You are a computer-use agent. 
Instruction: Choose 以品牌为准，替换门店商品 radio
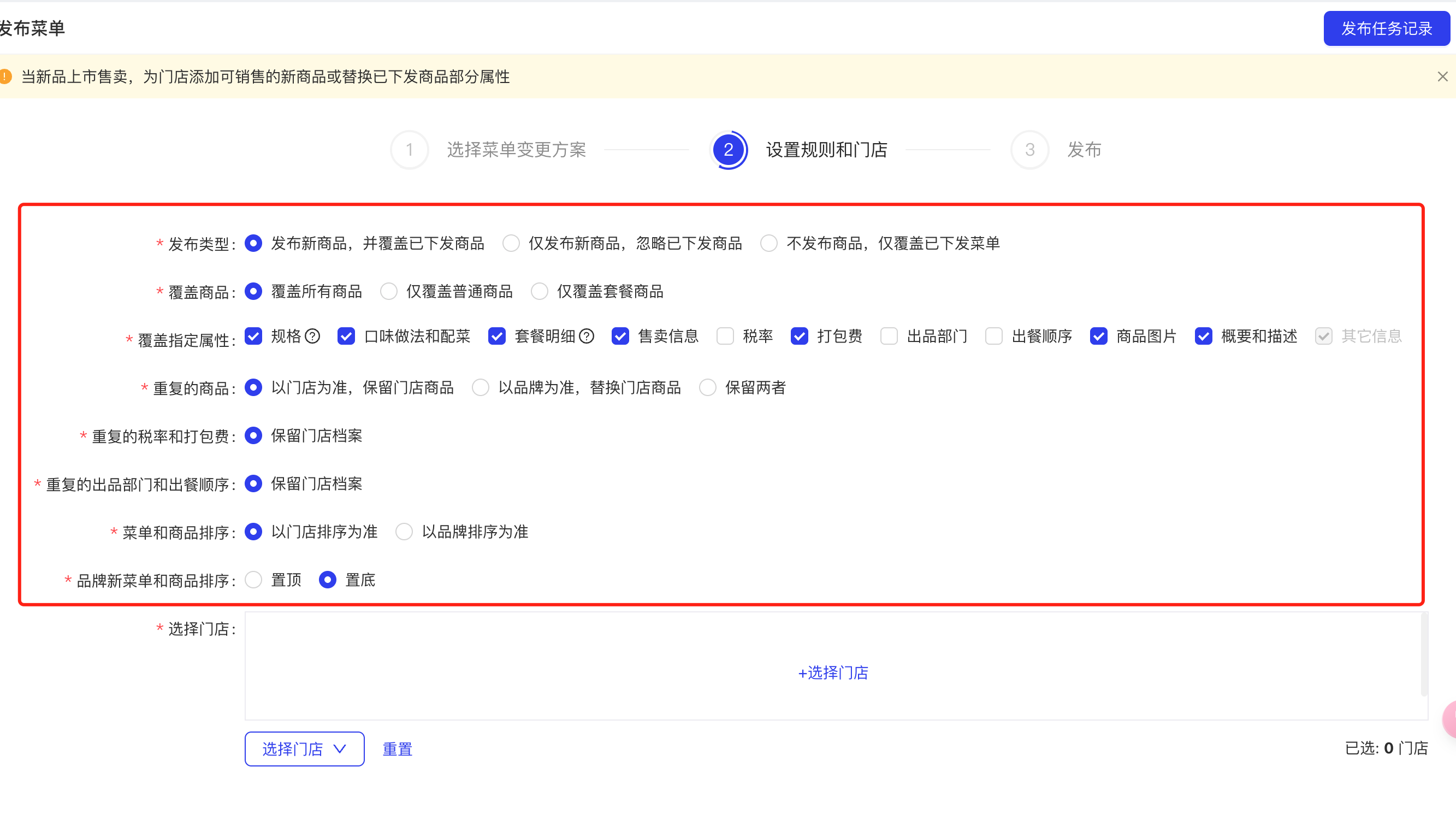[x=481, y=387]
